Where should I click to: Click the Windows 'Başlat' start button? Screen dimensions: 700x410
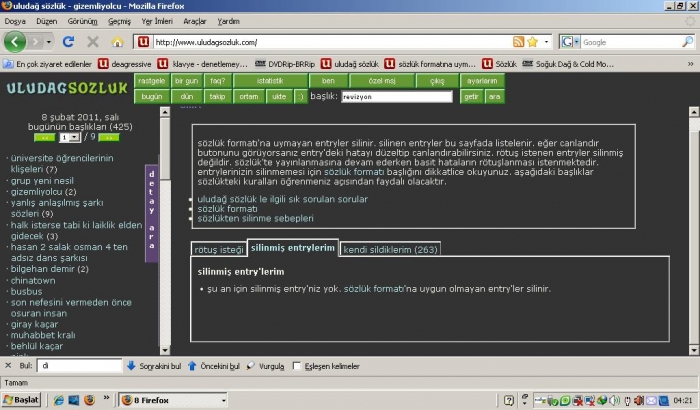pyautogui.click(x=21, y=399)
